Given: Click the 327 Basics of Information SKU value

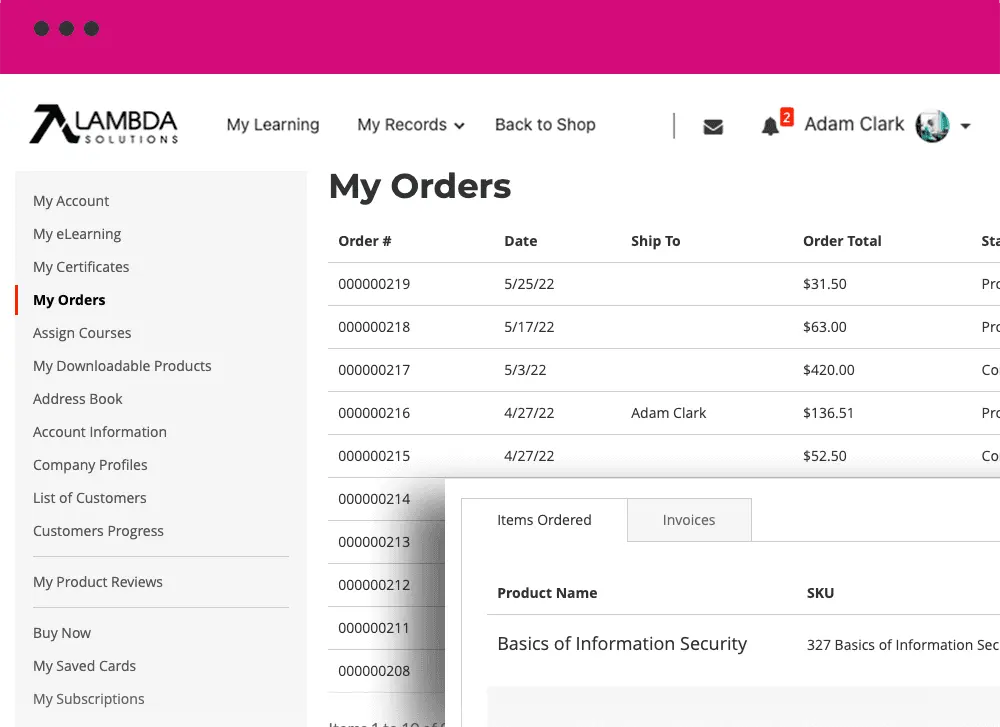Looking at the screenshot, I should 903,645.
